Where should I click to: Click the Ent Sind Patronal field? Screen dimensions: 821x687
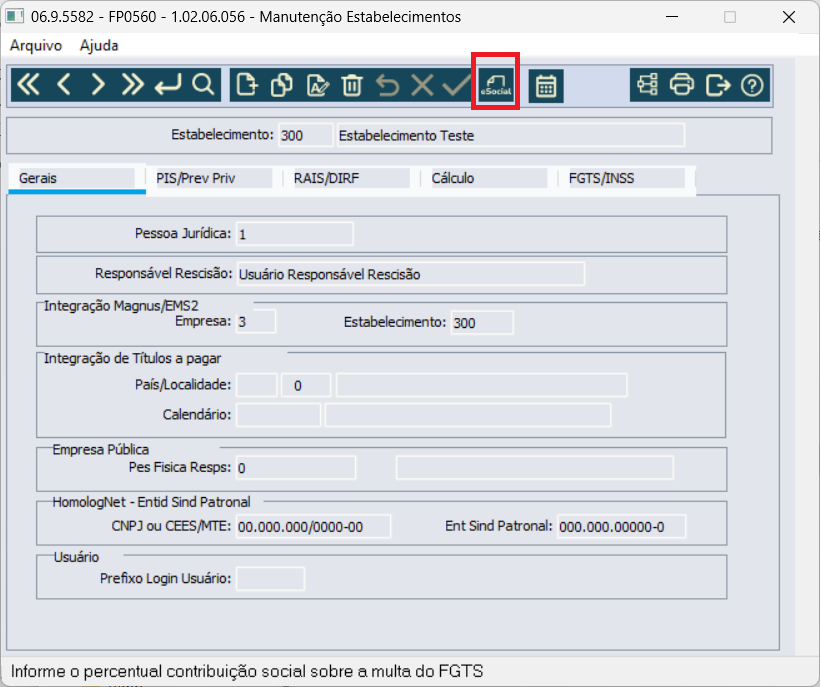(x=622, y=526)
